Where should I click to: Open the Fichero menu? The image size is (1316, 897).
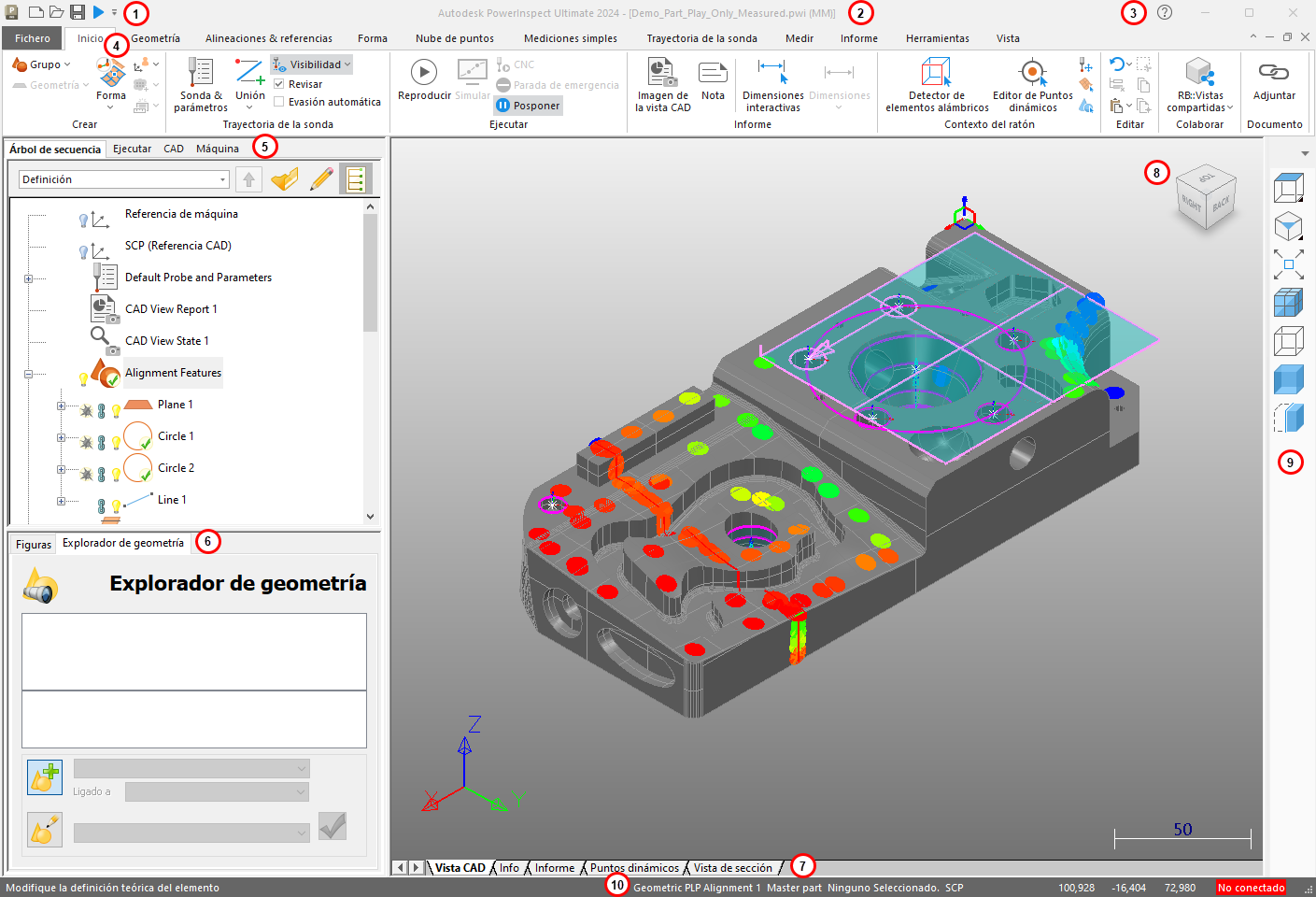[33, 38]
